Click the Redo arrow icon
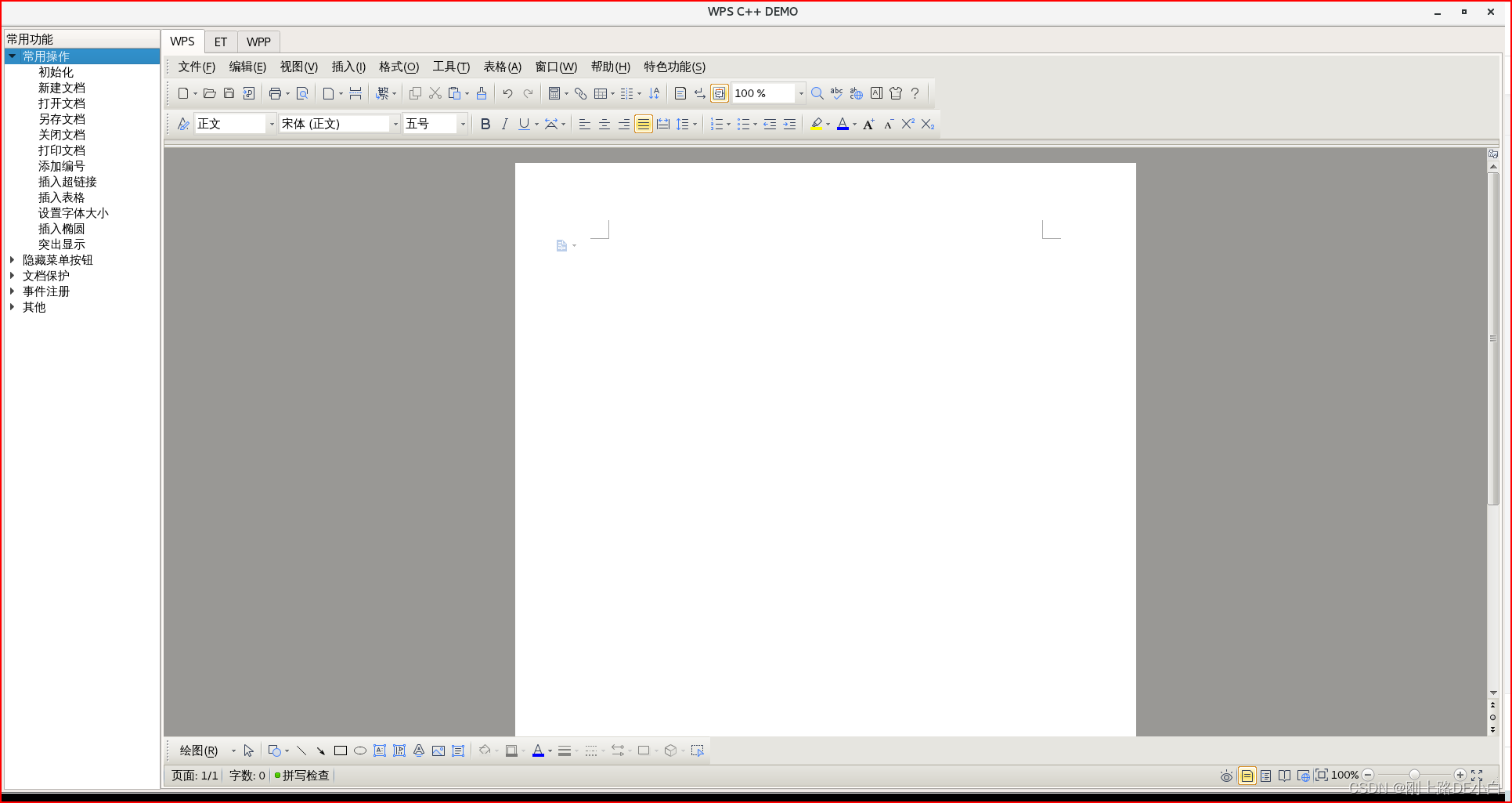1512x803 pixels. coord(528,93)
